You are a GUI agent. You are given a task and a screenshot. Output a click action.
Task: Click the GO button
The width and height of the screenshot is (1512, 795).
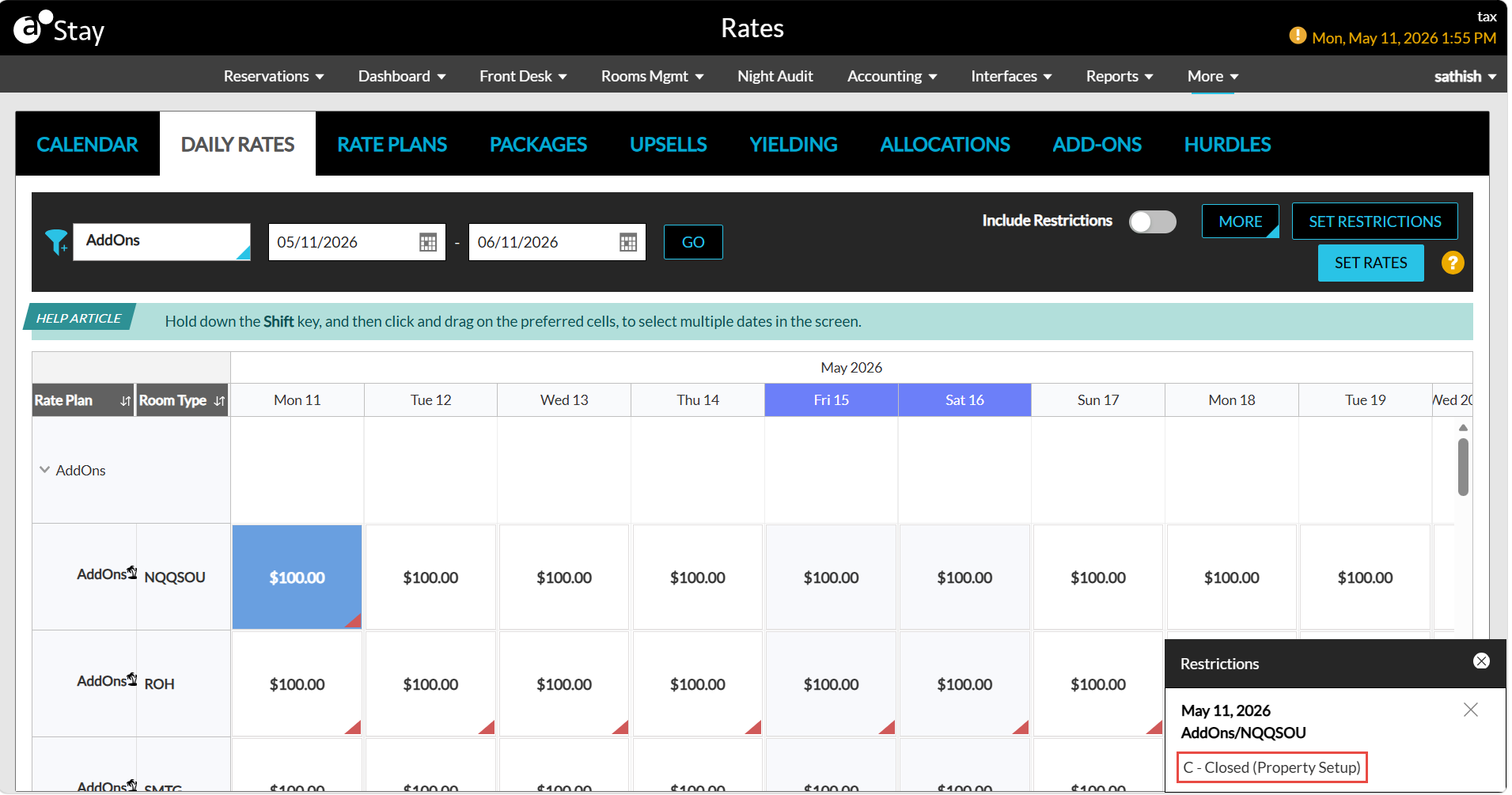click(693, 242)
